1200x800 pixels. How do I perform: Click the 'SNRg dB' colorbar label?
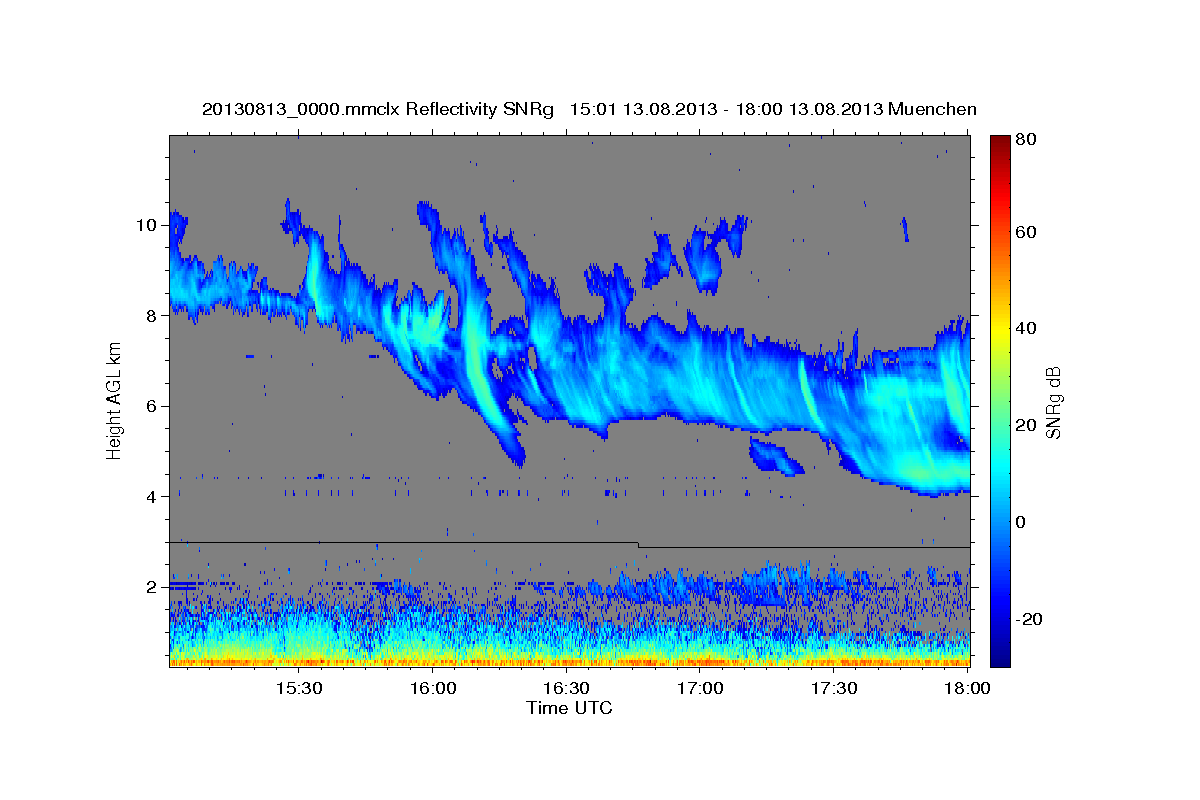pos(1053,402)
